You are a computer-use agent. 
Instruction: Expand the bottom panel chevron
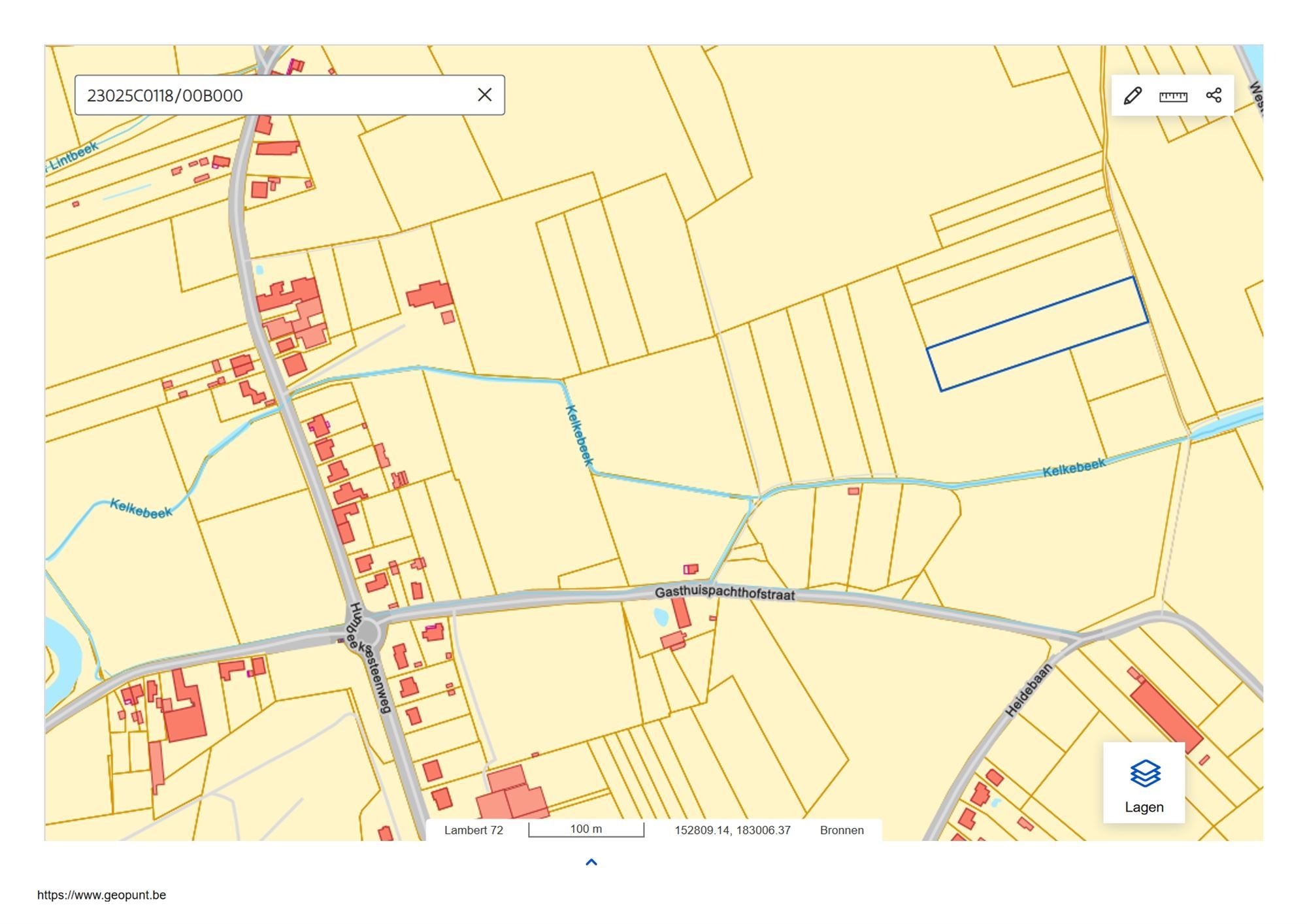tap(591, 863)
